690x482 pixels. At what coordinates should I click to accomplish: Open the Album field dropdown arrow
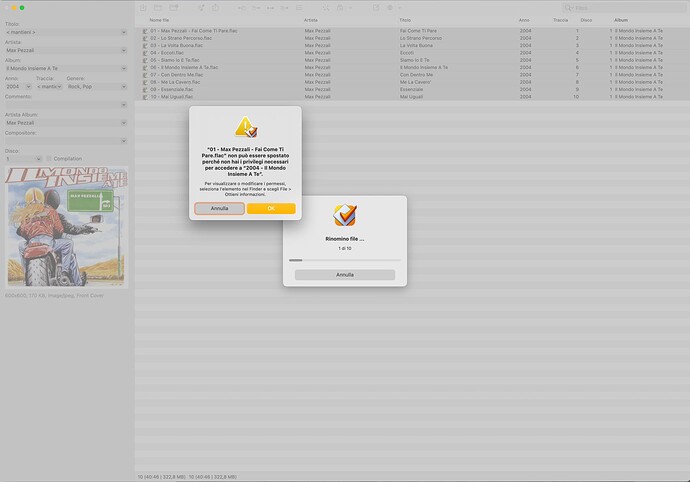(124, 68)
